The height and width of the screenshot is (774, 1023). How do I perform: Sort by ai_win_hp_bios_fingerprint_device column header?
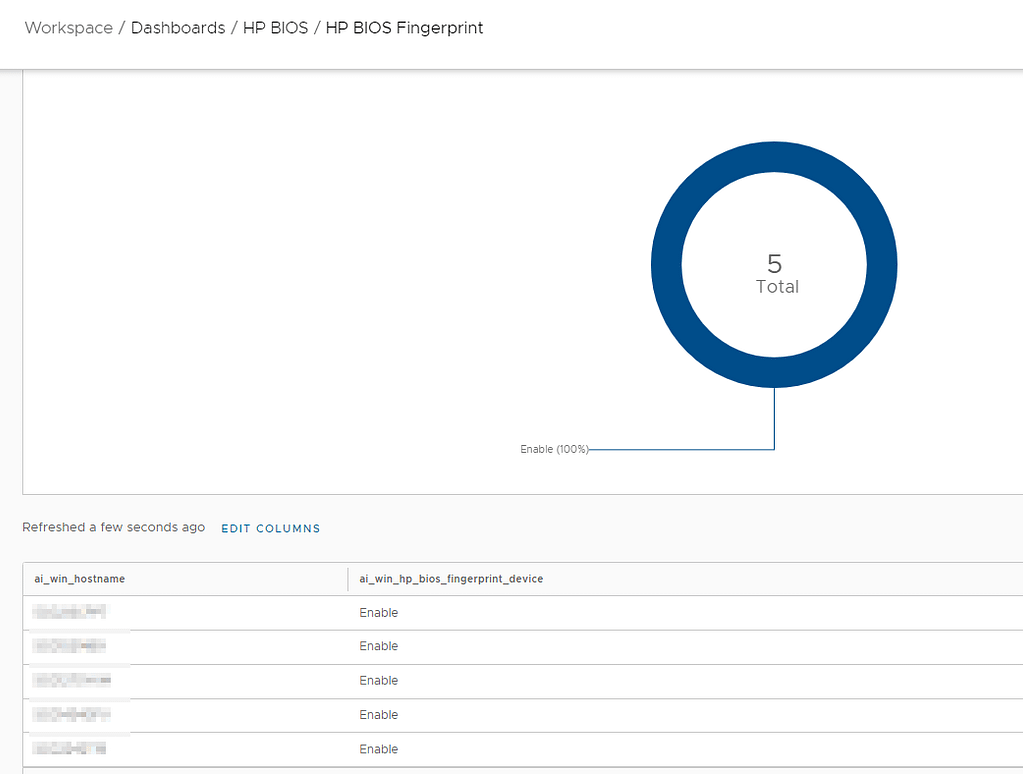click(451, 579)
